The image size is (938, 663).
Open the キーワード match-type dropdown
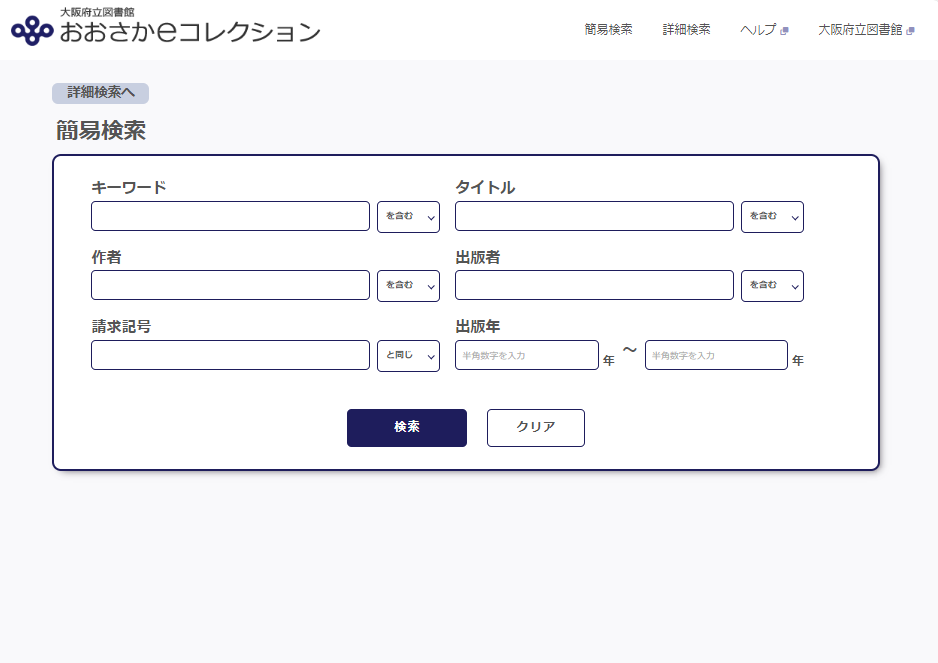coord(409,217)
